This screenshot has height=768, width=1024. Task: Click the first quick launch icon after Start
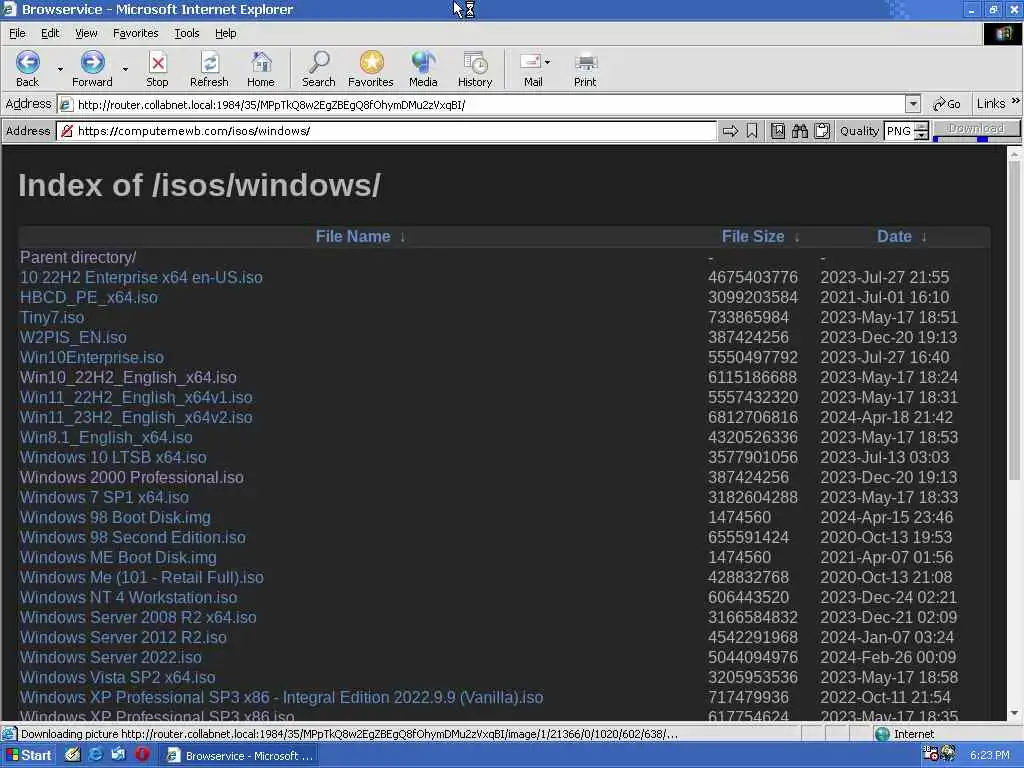(x=72, y=755)
